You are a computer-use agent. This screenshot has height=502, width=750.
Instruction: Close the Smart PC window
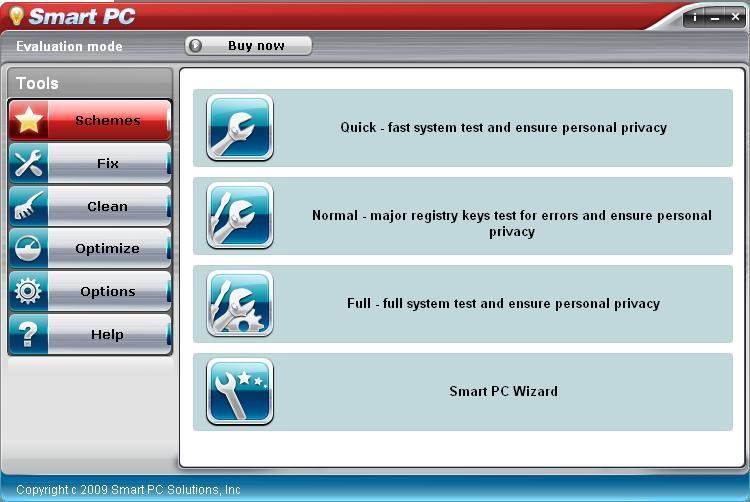[735, 17]
